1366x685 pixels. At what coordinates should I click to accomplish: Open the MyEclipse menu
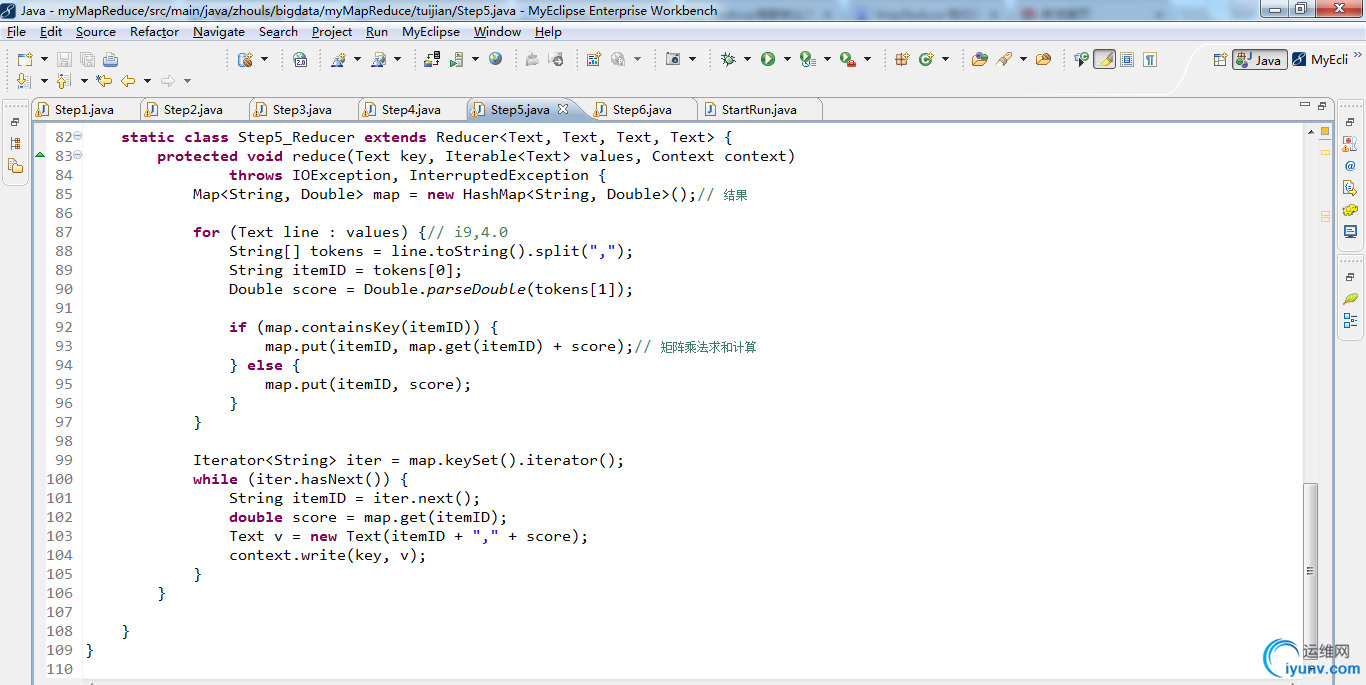[x=431, y=31]
